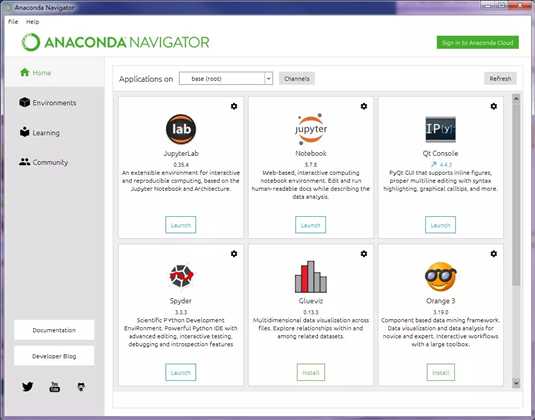Screen dimensions: 535x420
Task: Click Sign in to Anaconda Cloud
Action: pos(478,43)
